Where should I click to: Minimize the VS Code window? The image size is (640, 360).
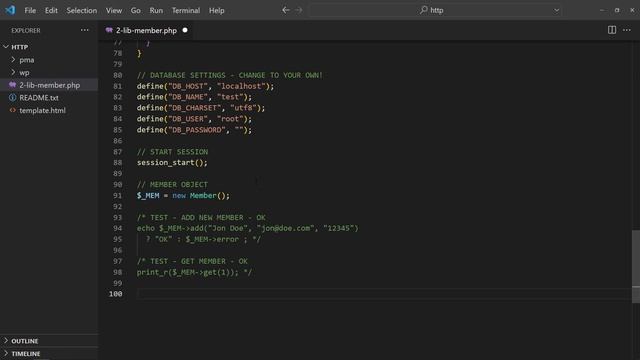coord(602,10)
